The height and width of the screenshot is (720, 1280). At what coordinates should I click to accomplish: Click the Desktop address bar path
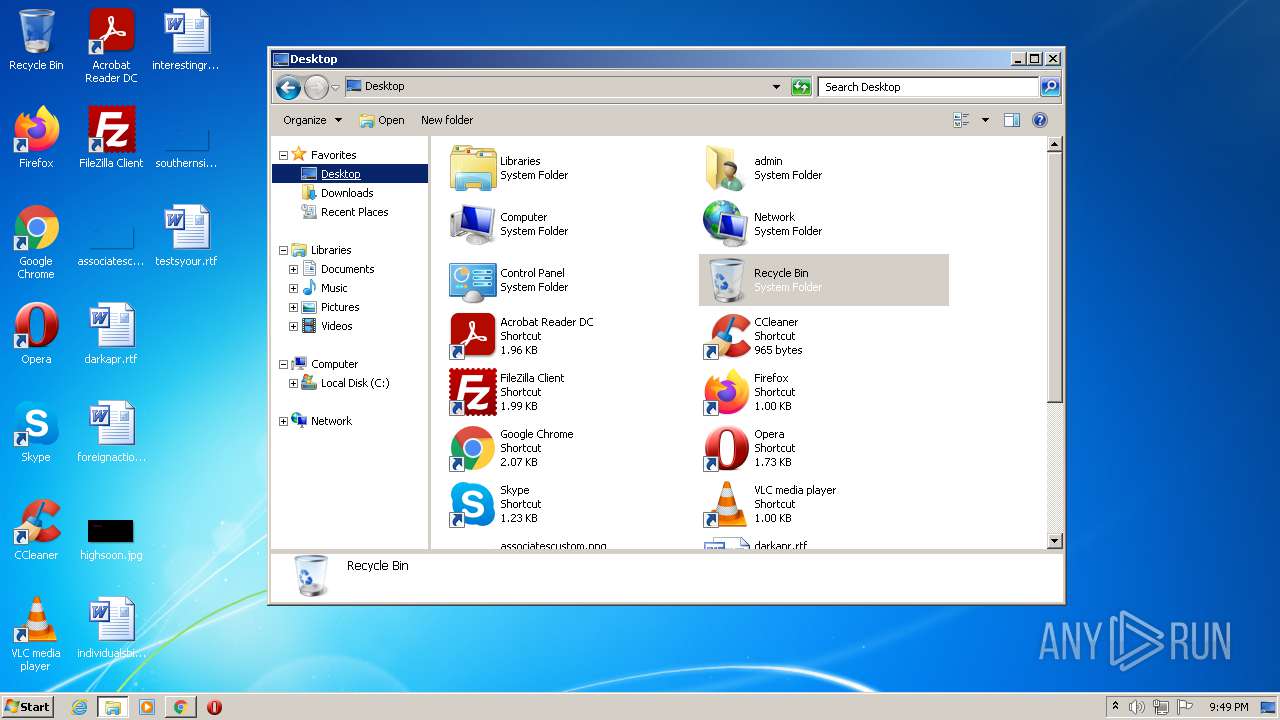tap(384, 86)
